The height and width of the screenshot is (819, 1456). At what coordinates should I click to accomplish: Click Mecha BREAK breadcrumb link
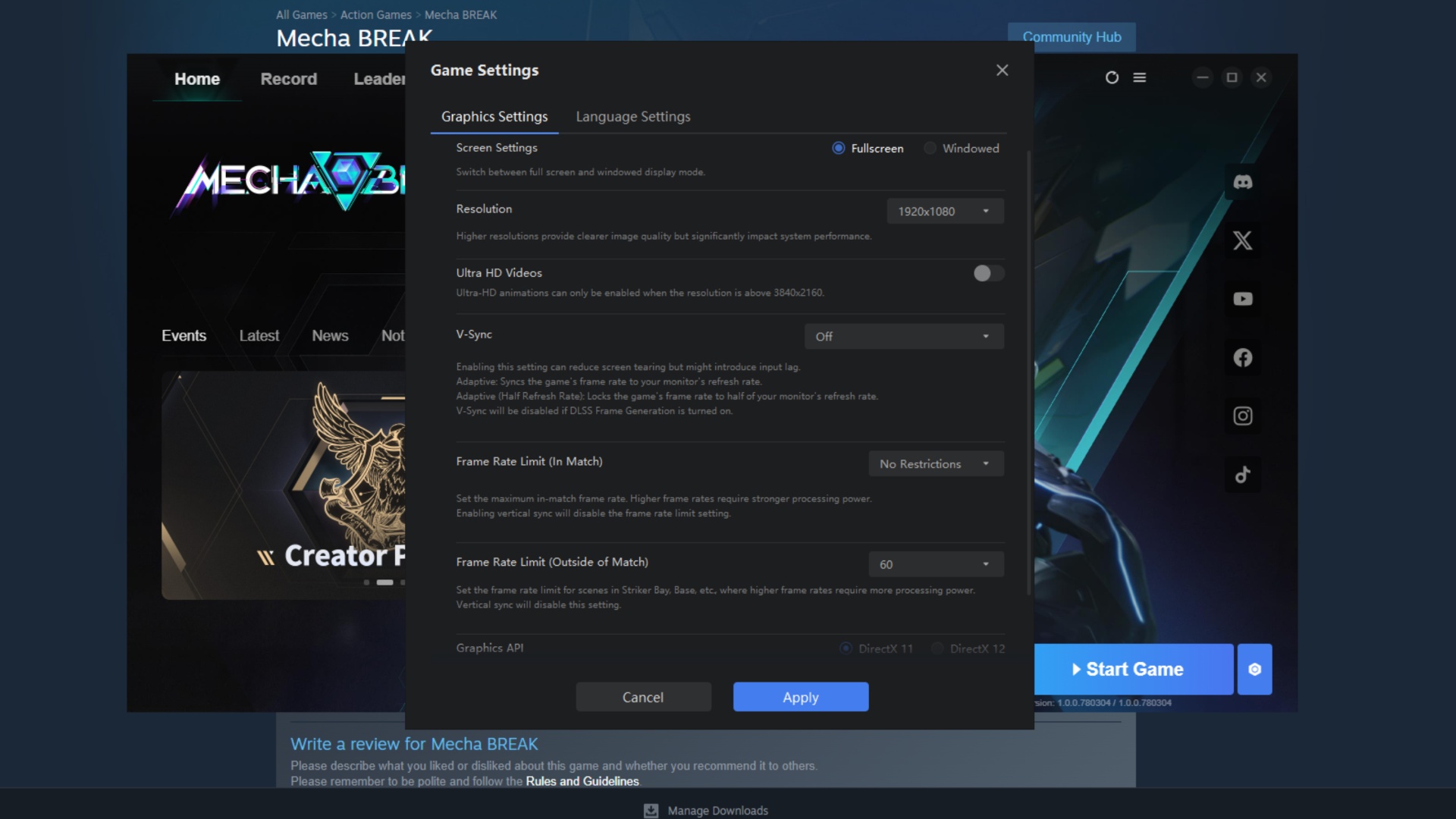[460, 14]
